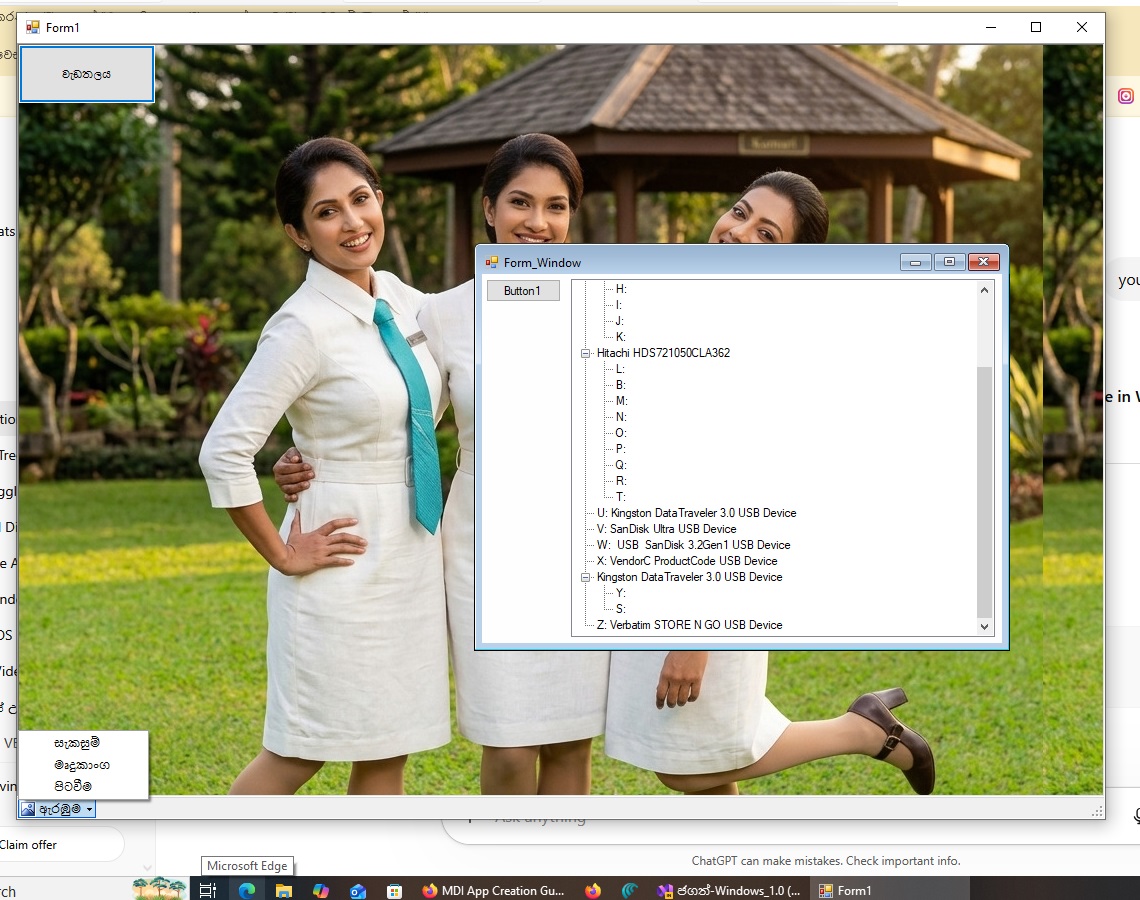Click the teal swirl taskbar icon

630,891
